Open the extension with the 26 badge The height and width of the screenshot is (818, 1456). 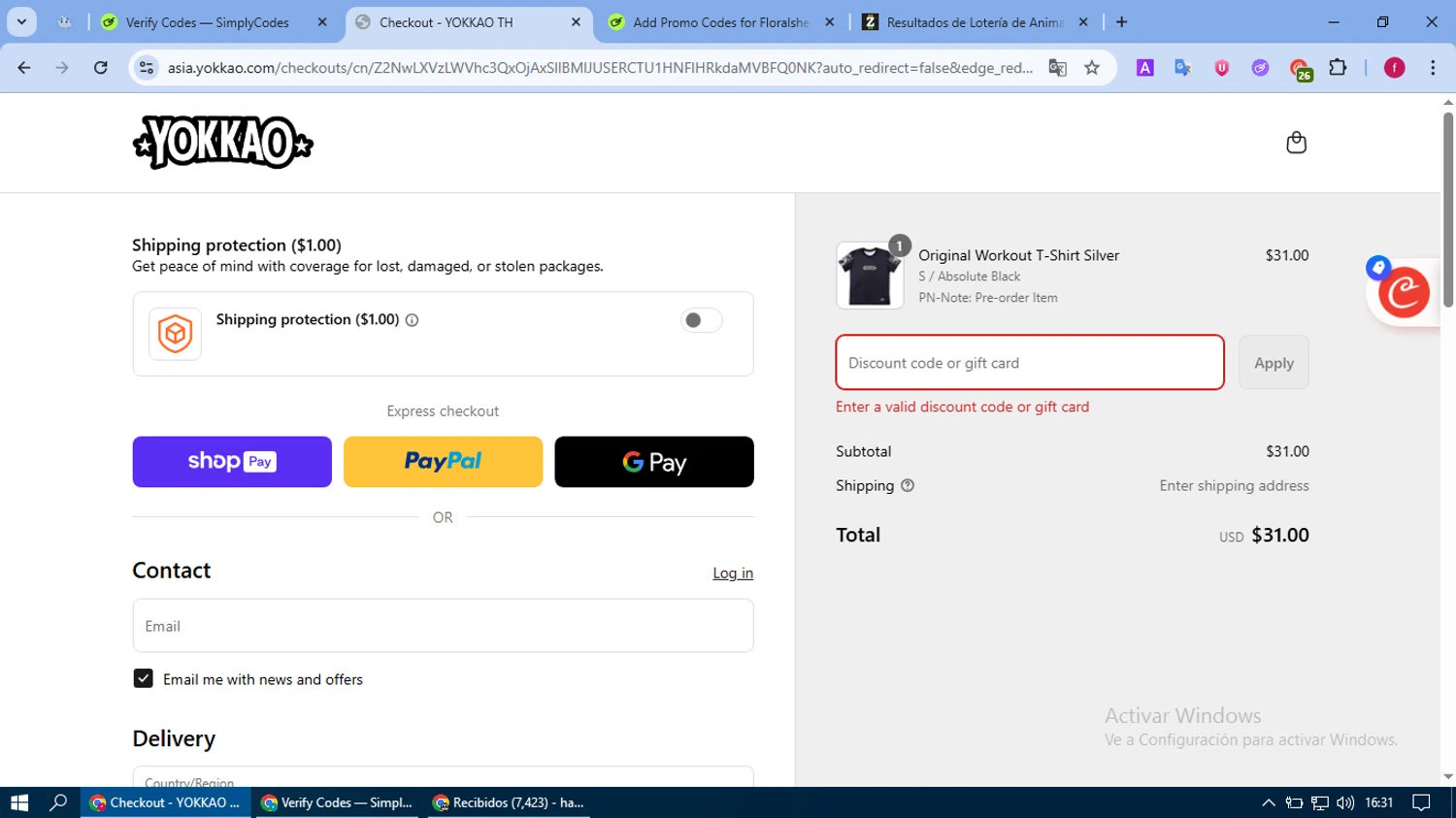click(x=1300, y=69)
